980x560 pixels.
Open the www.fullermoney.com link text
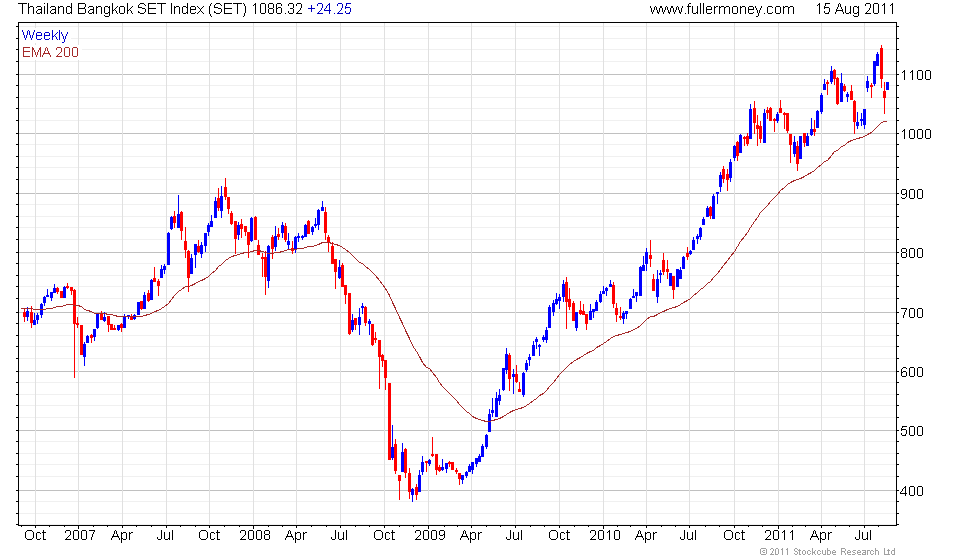pyautogui.click(x=722, y=9)
